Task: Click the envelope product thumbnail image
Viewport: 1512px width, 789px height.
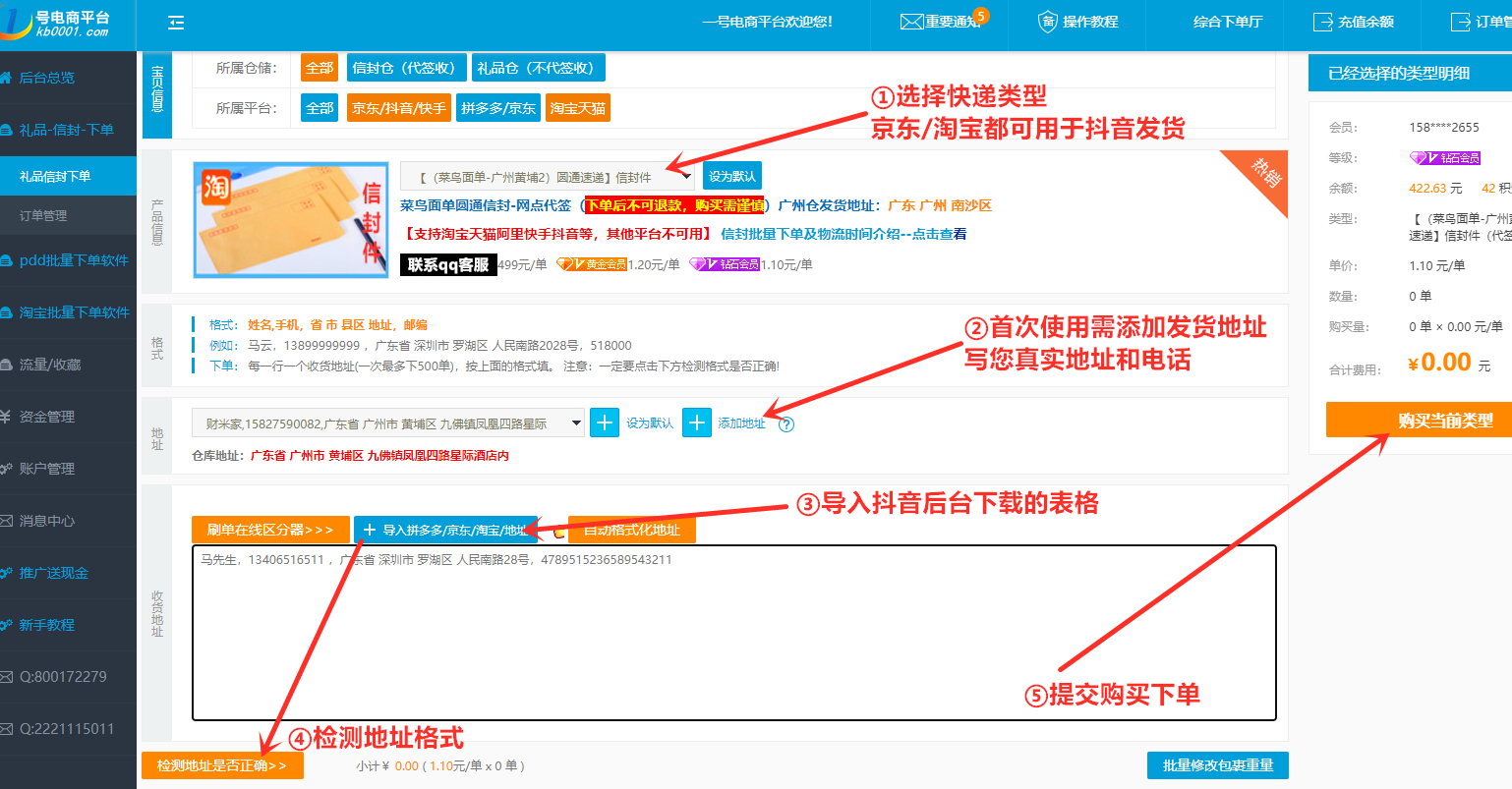Action: [290, 220]
